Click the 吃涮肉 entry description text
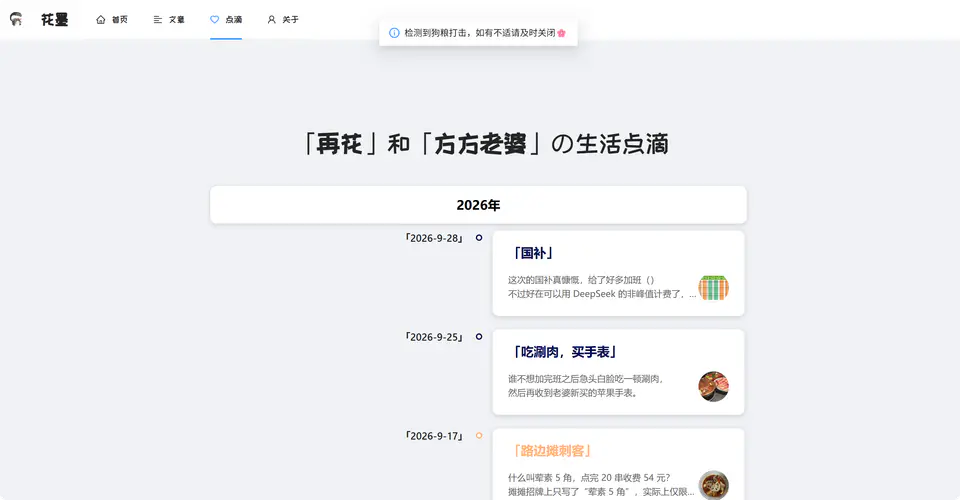The image size is (960, 500). click(586, 386)
